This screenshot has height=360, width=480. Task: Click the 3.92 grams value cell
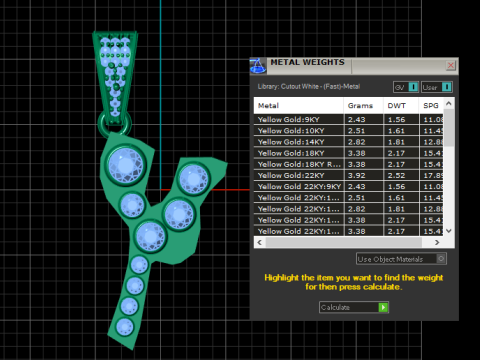coord(363,175)
